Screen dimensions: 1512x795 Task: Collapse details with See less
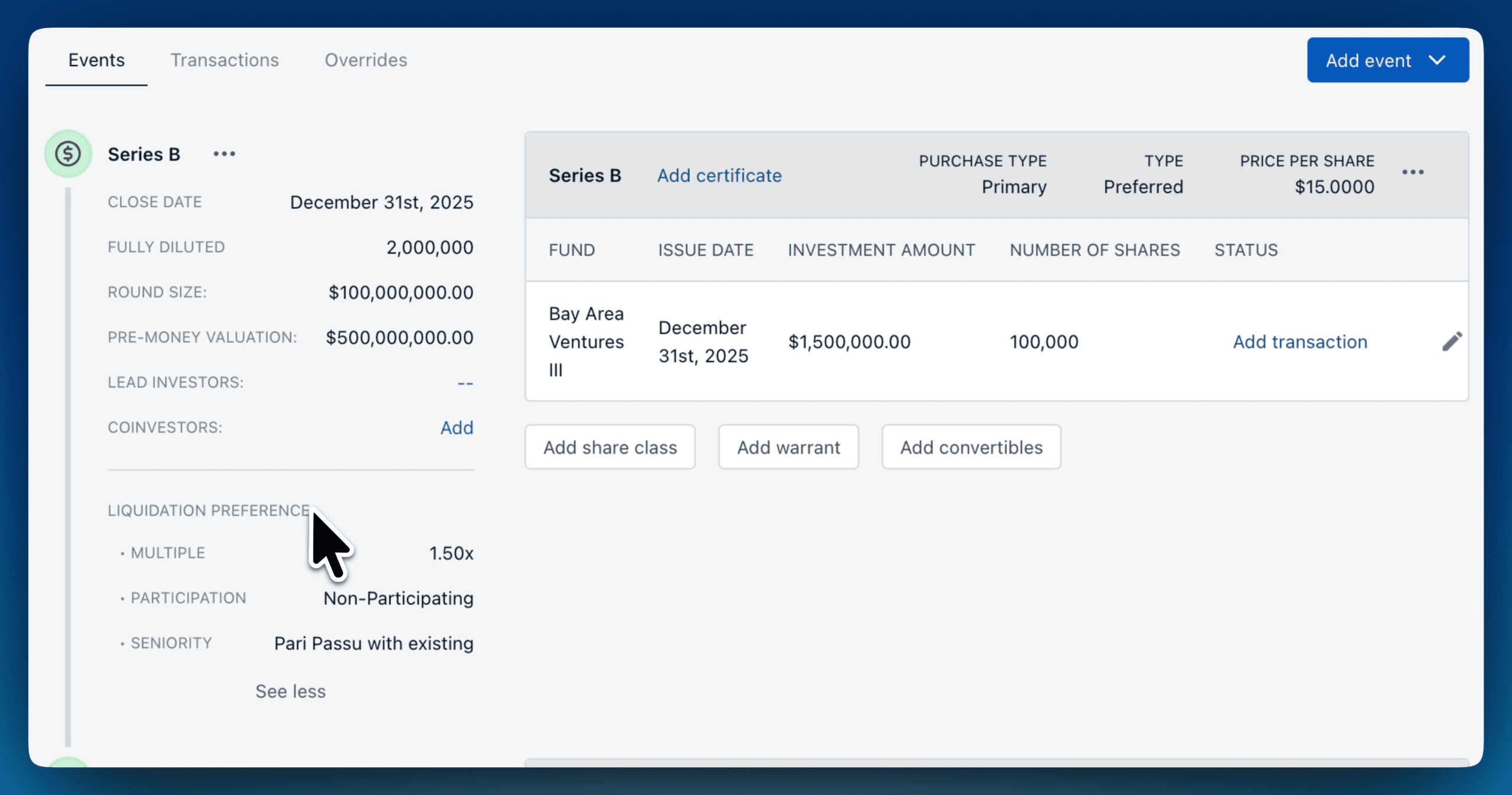point(290,691)
